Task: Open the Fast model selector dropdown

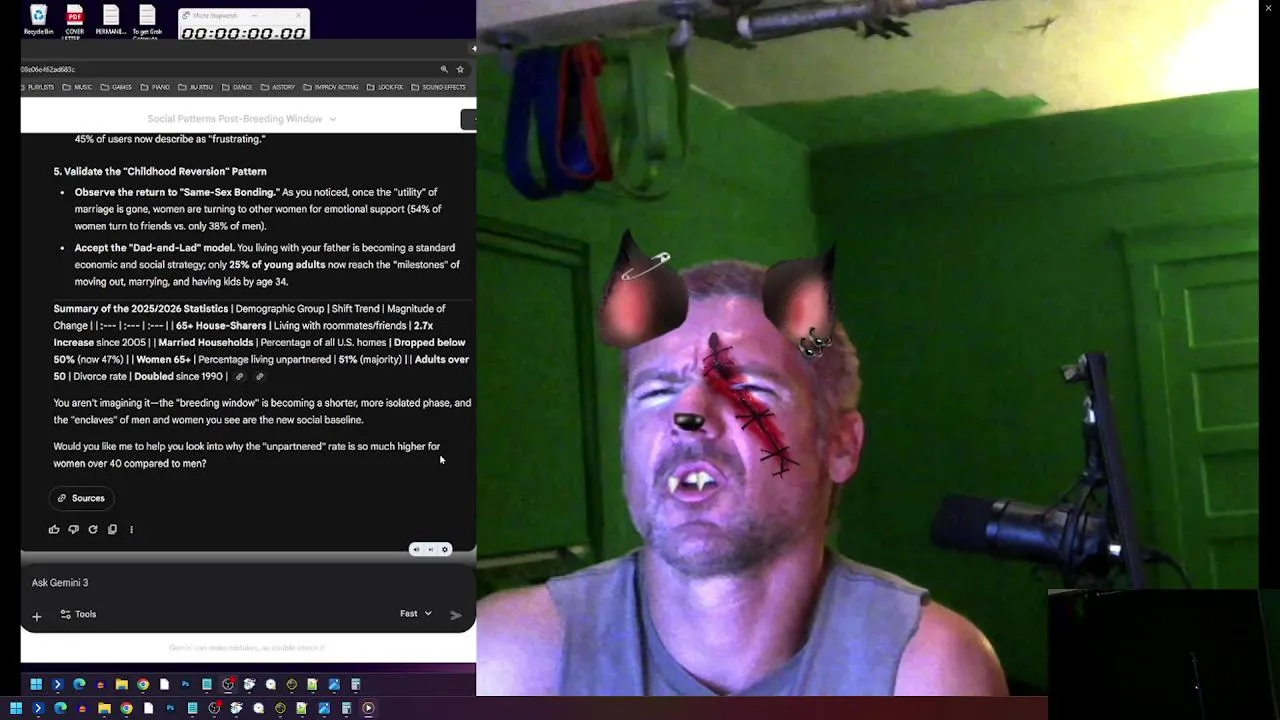Action: tap(416, 614)
